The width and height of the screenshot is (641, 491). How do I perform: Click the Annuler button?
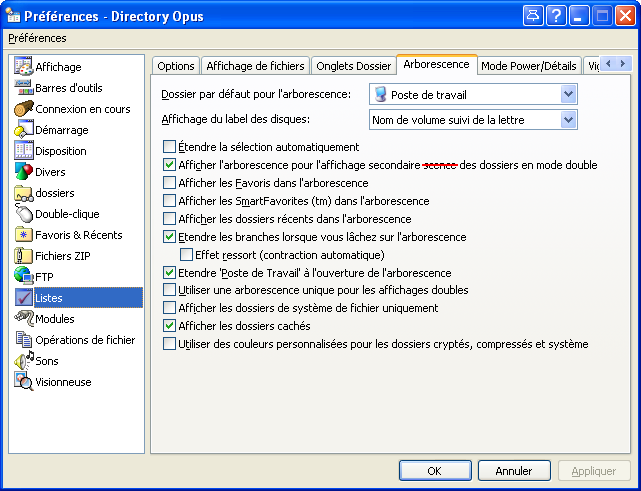click(x=514, y=471)
